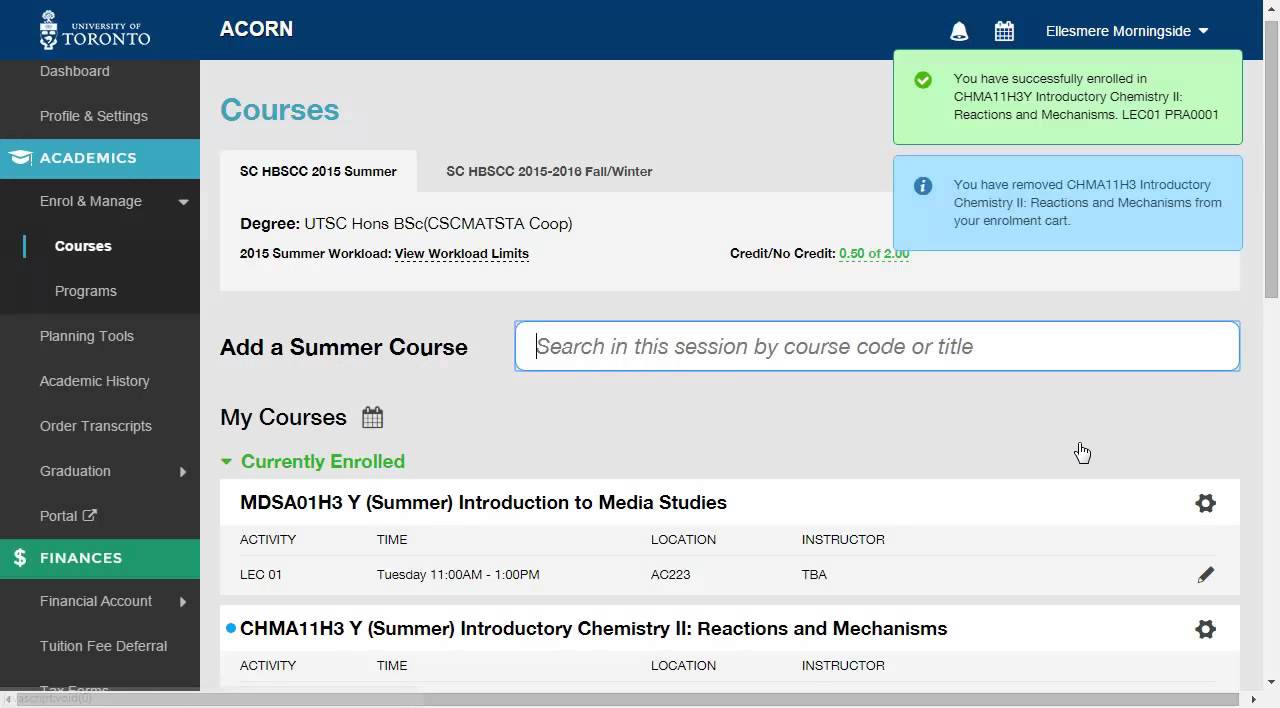Expand Ellesmere Morningside user menu

(x=1127, y=31)
